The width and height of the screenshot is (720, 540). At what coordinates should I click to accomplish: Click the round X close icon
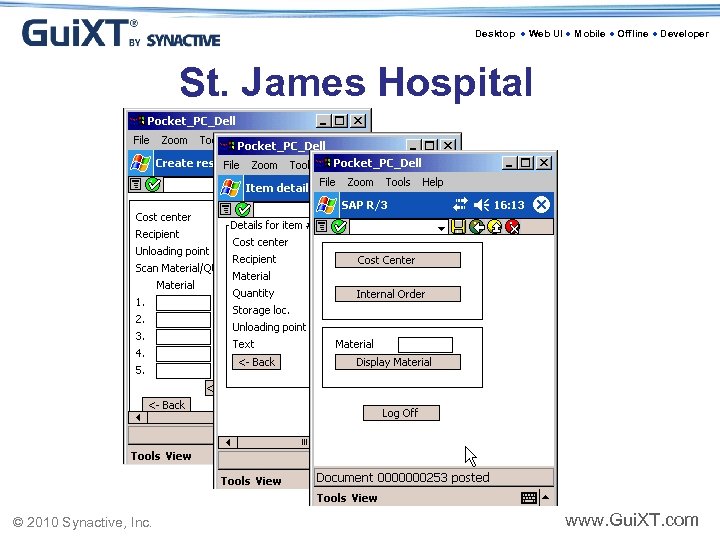tap(541, 204)
